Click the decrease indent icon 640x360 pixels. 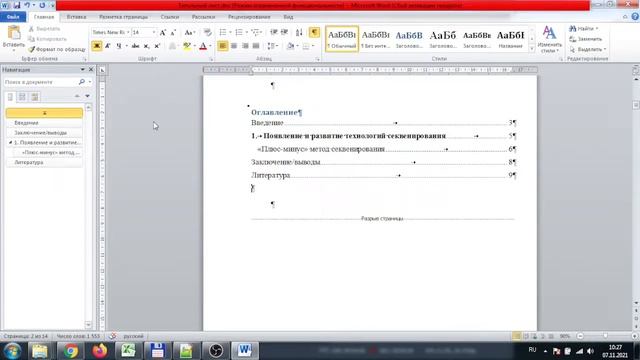click(274, 32)
